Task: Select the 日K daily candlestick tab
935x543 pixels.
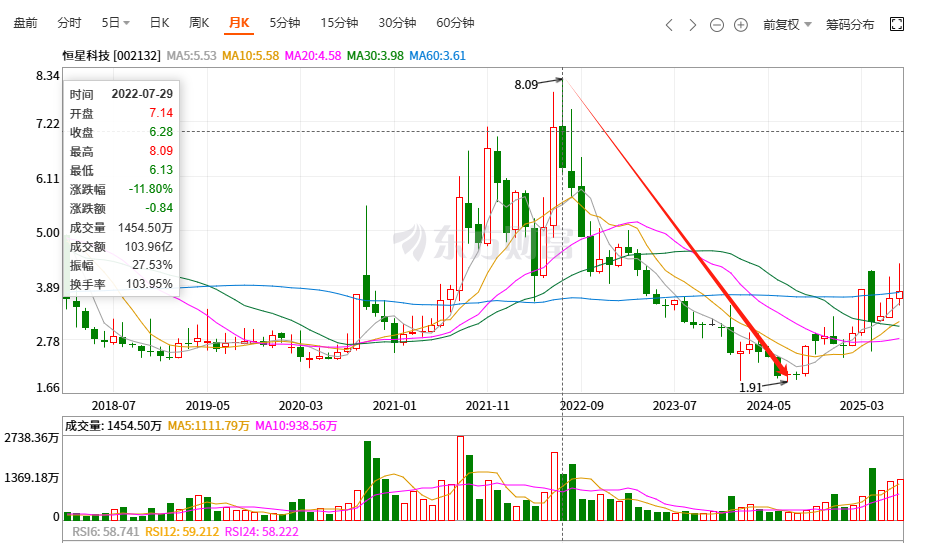Action: (x=159, y=23)
